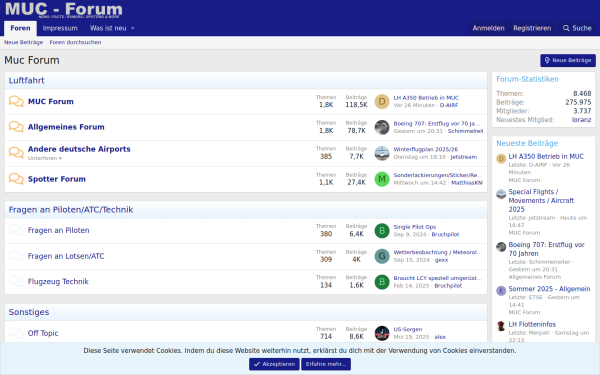
Task: Open the Neue Beiträge sub-navigation link
Action: tap(23, 42)
